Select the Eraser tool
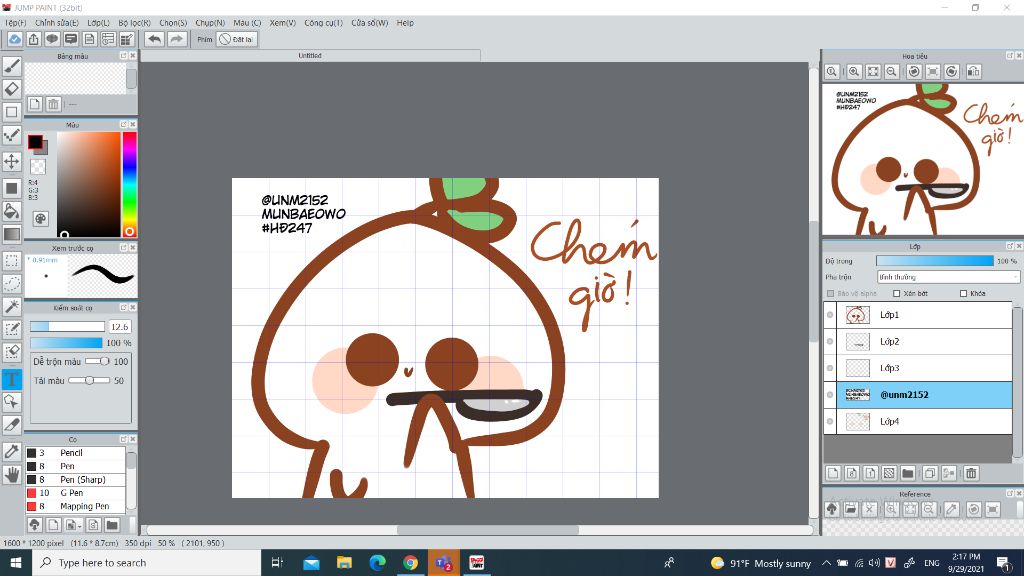The height and width of the screenshot is (576, 1024). tap(12, 89)
